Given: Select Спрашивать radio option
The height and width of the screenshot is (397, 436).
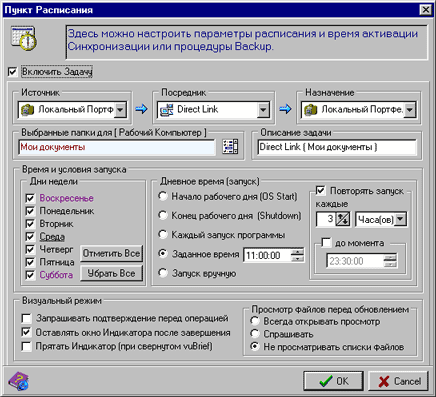Looking at the screenshot, I should 255,334.
